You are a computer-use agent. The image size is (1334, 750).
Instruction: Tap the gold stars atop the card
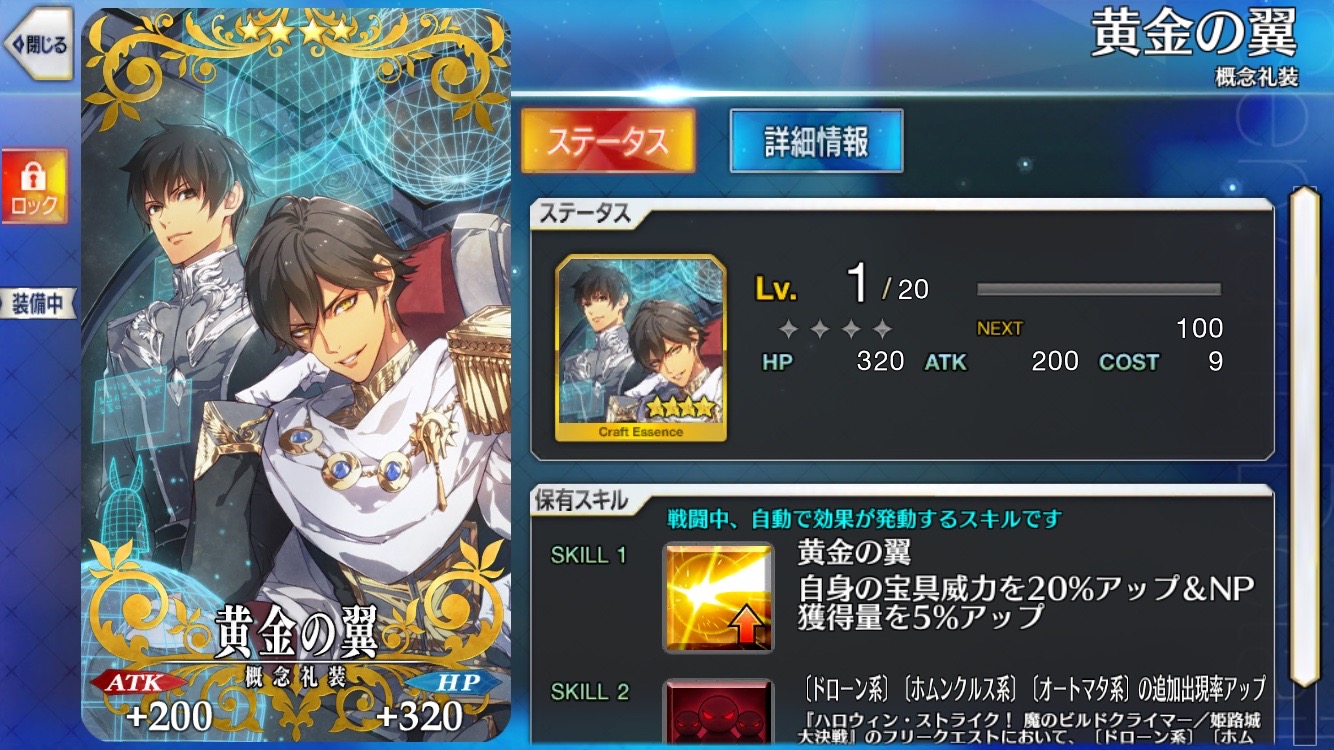[295, 31]
